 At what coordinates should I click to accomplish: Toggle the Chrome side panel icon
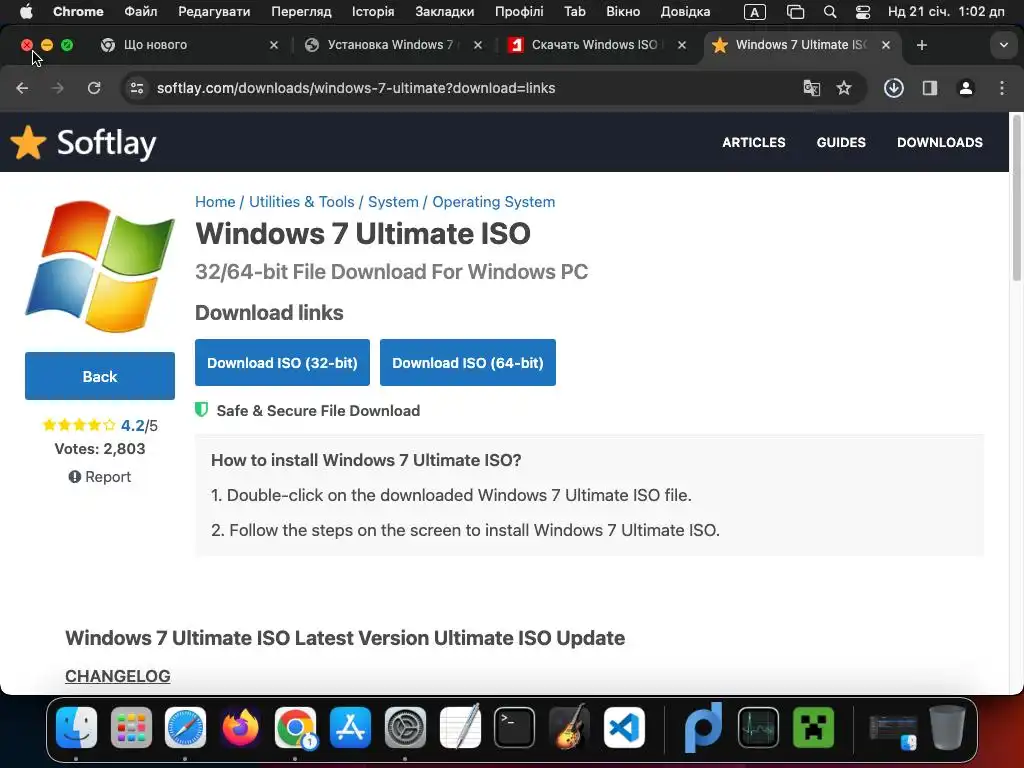click(x=930, y=88)
